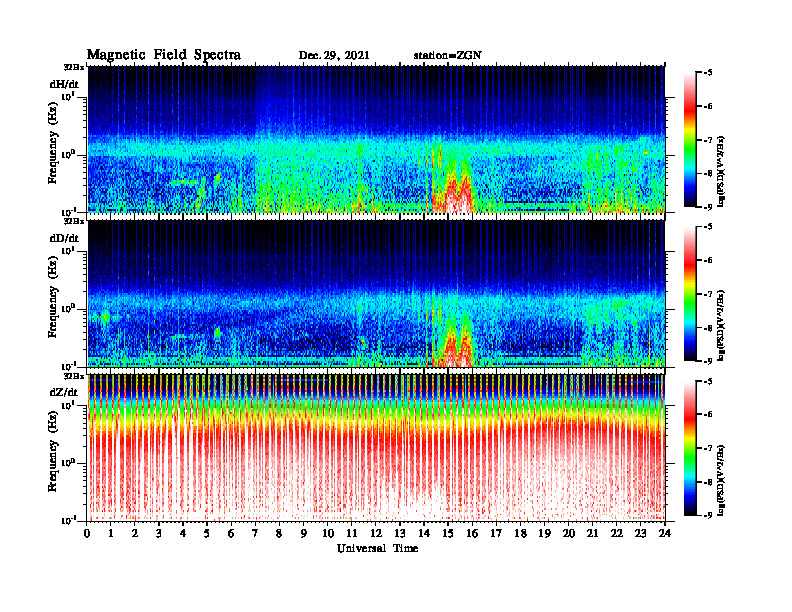The image size is (792, 612).
Task: Click the dH/dt panel label
Action: pos(64,84)
